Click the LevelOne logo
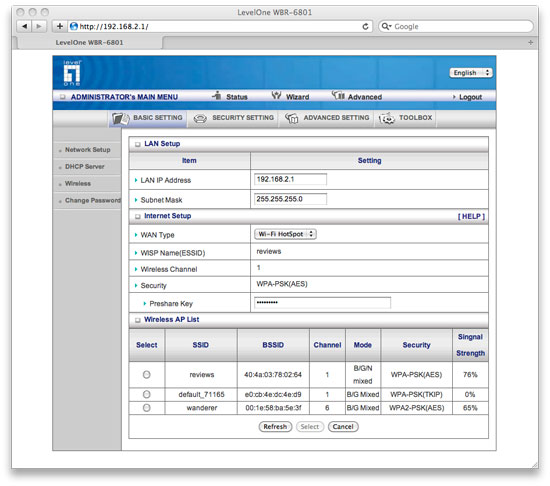Viewport: 550px width, 486px height. click(72, 73)
